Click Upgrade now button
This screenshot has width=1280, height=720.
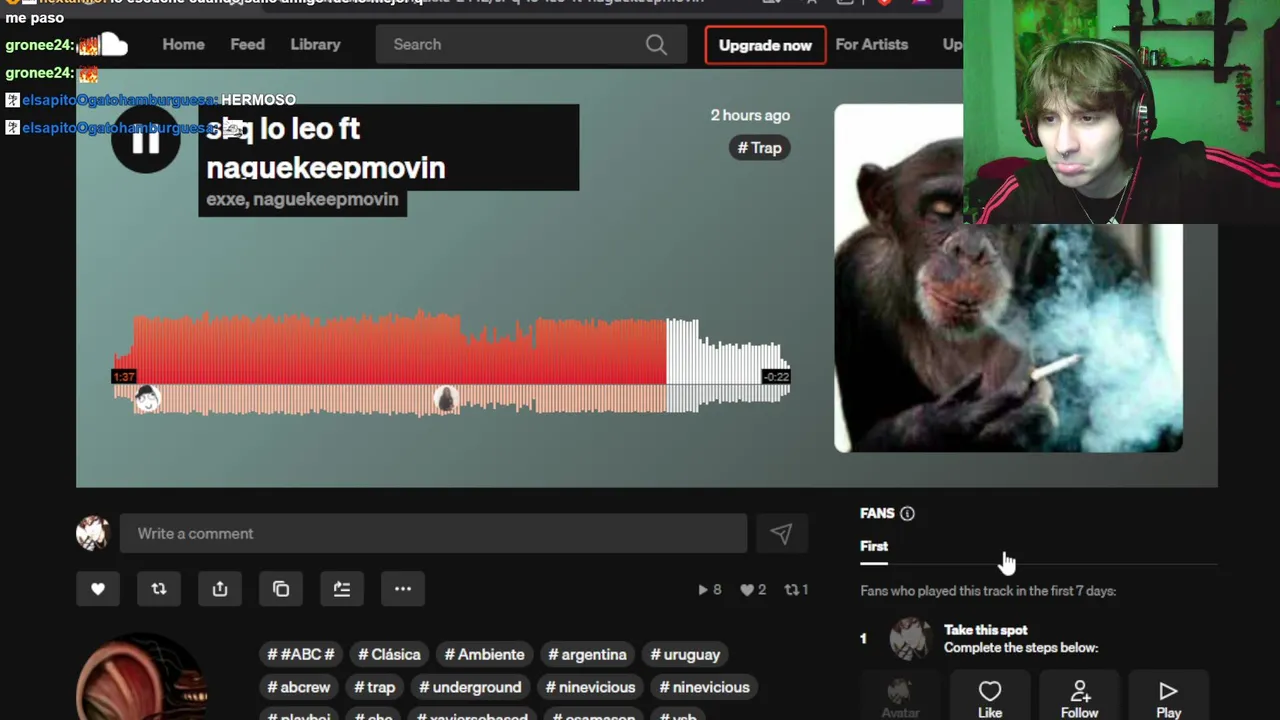point(765,45)
